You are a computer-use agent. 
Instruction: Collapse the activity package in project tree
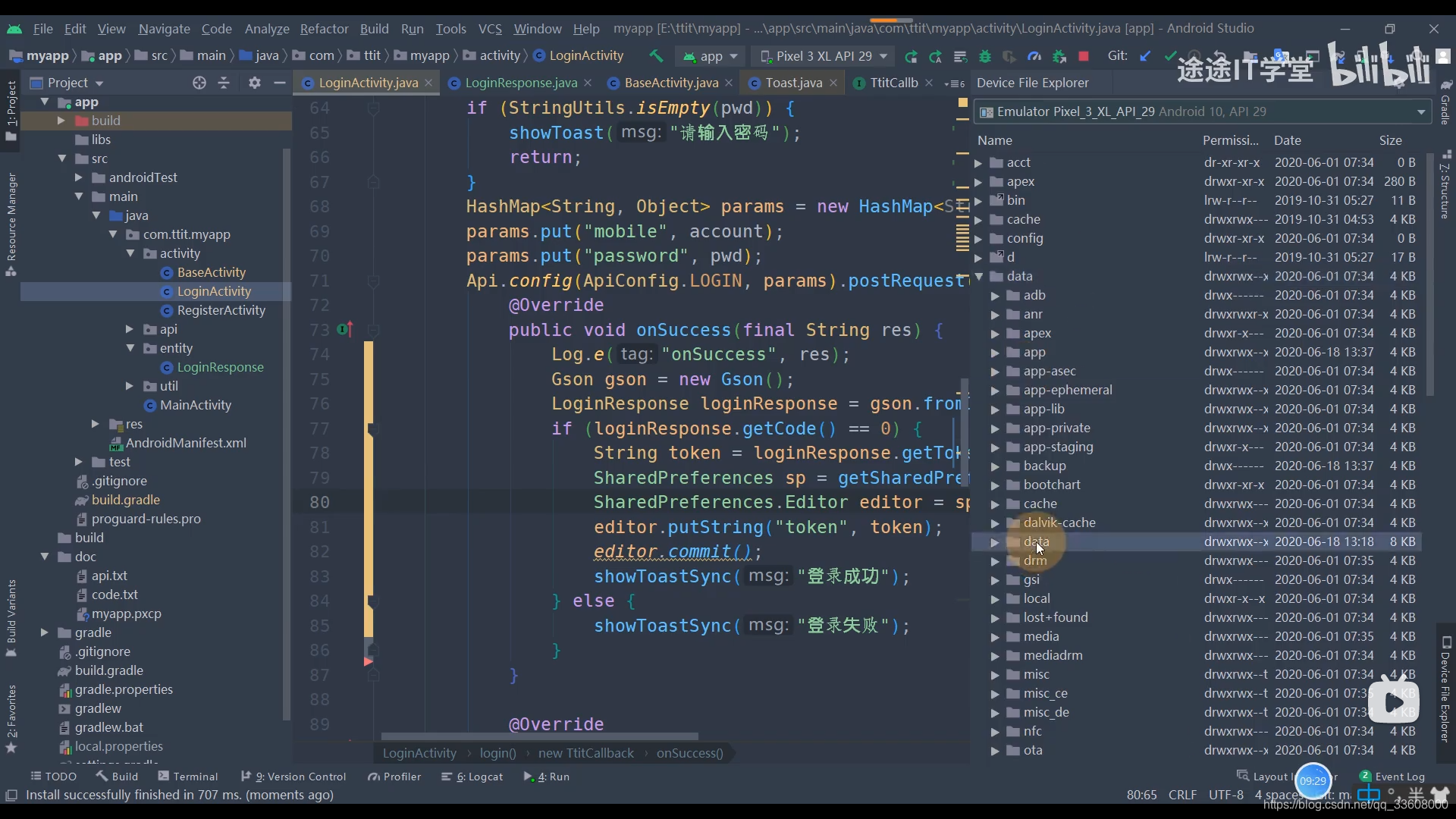(x=130, y=253)
